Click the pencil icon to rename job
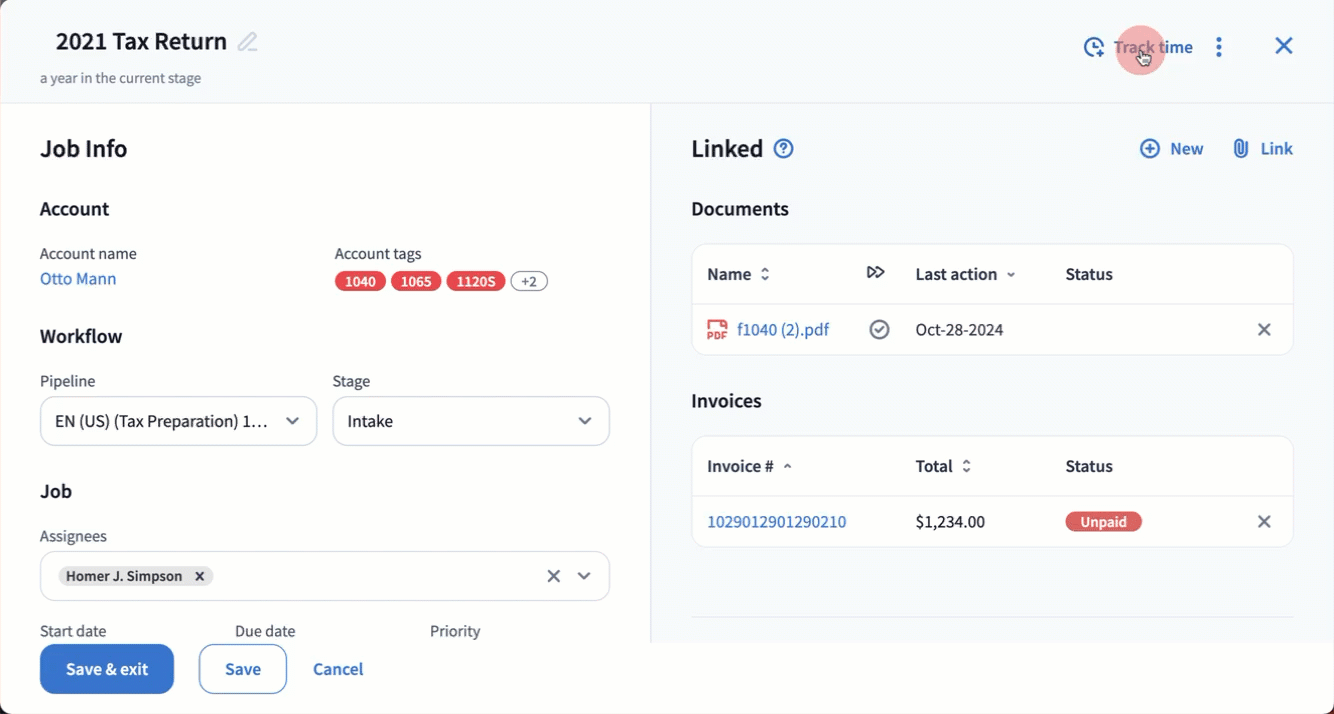 pyautogui.click(x=247, y=42)
